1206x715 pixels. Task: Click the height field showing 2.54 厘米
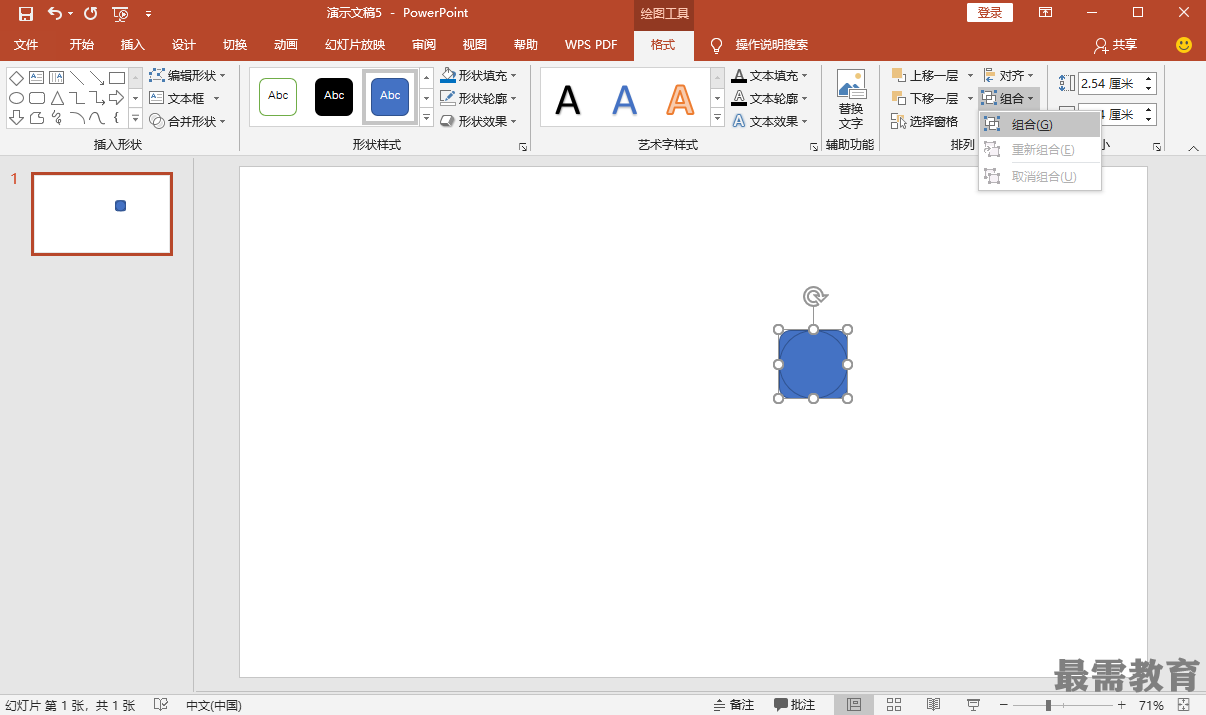(1111, 84)
